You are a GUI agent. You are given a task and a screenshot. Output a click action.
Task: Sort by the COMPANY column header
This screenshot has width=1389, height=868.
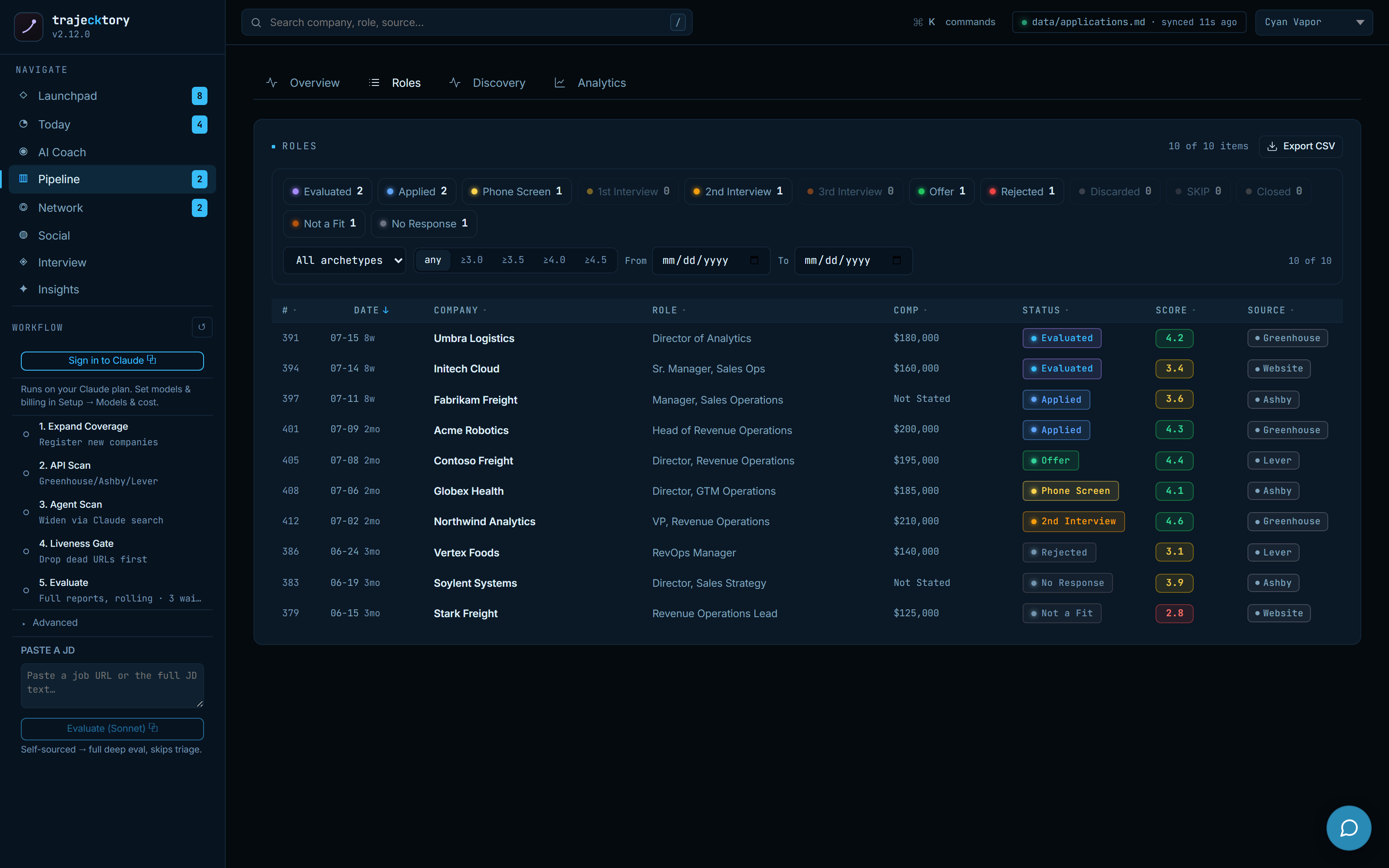tap(460, 310)
